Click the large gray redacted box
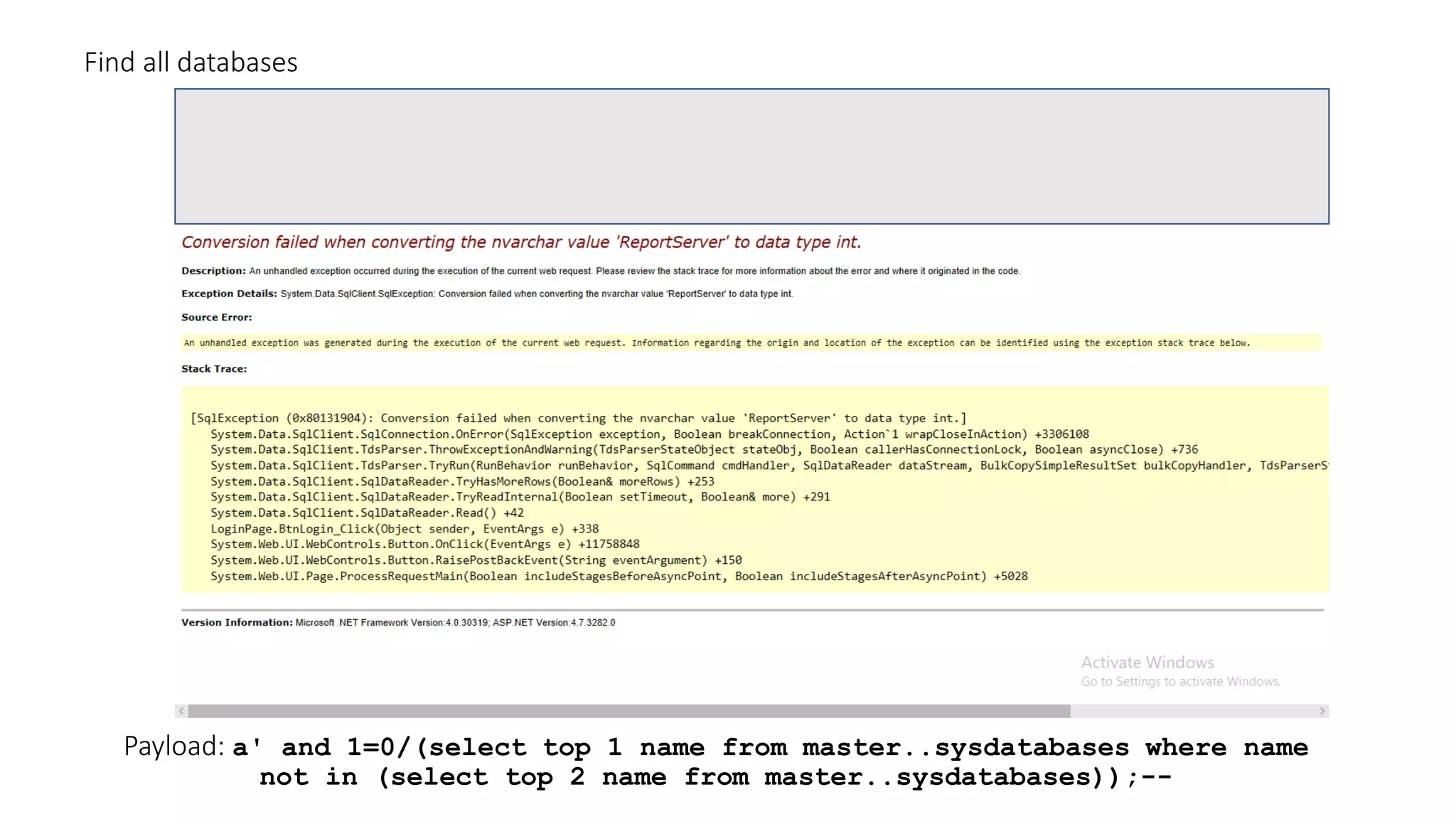Screen dimensions: 1456x819 751,156
